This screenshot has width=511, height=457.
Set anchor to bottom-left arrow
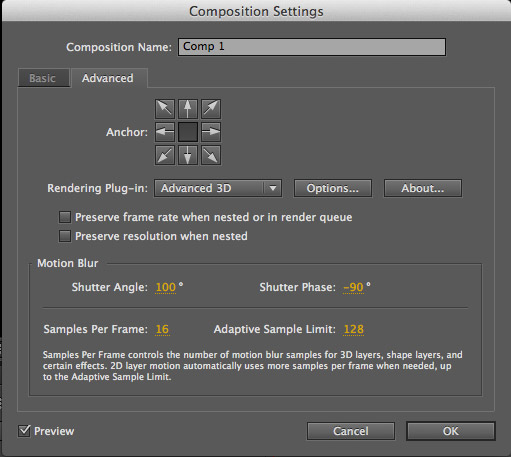pyautogui.click(x=165, y=155)
